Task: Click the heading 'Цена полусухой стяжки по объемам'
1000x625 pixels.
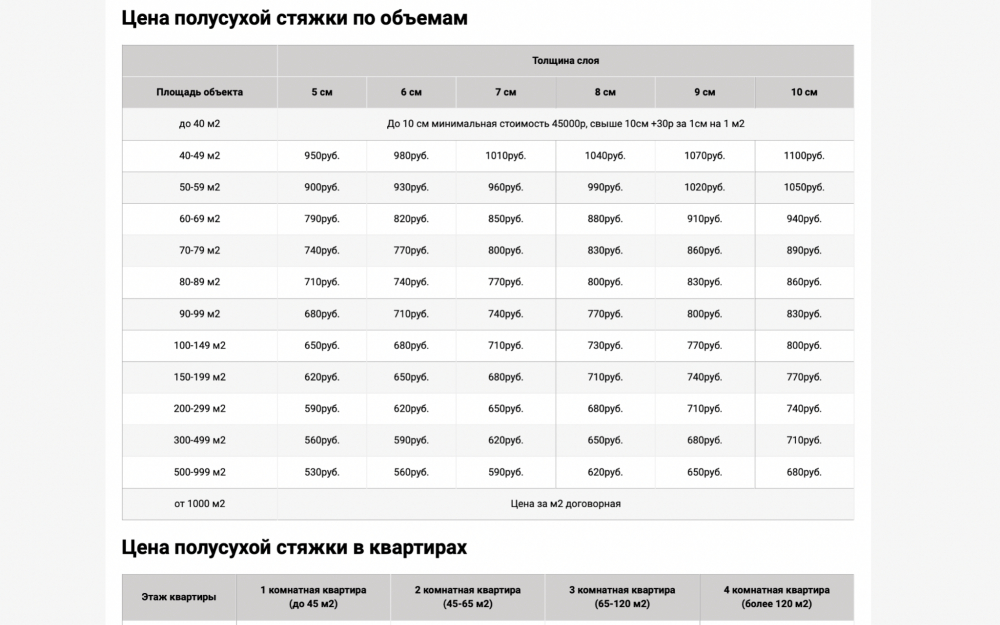Action: [294, 18]
